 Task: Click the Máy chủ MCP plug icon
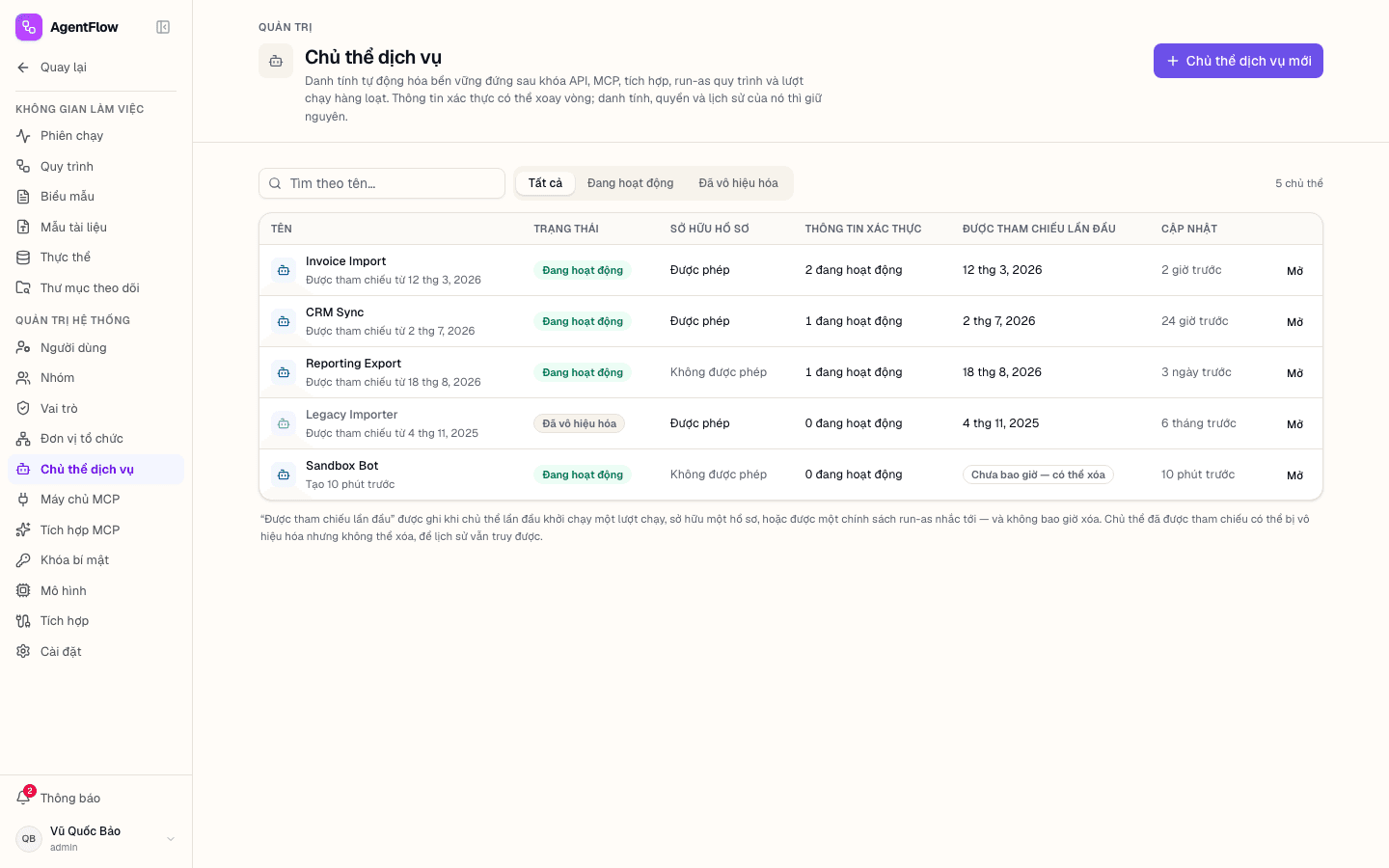(x=23, y=500)
